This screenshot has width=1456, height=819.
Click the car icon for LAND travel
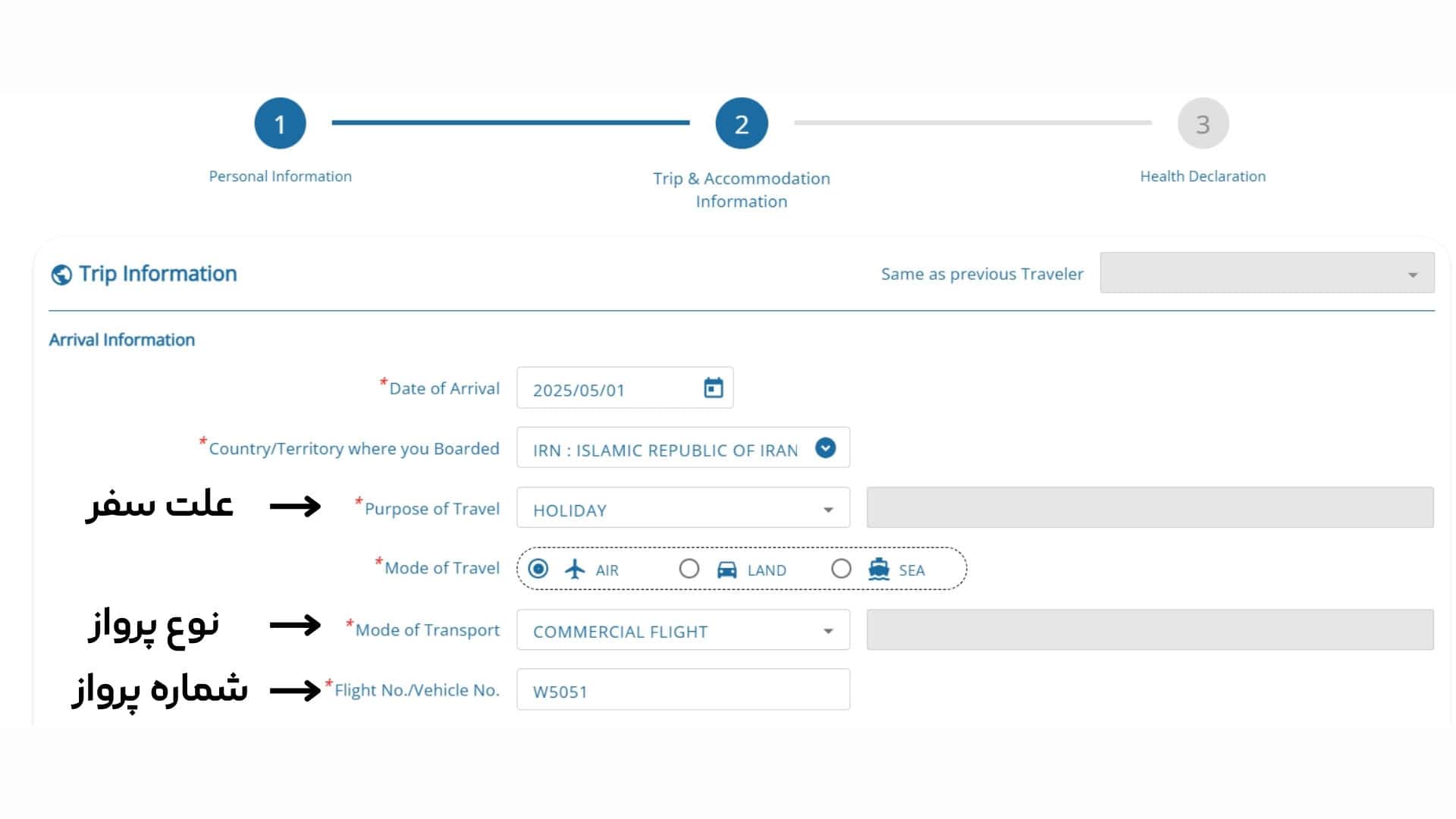[x=726, y=570]
